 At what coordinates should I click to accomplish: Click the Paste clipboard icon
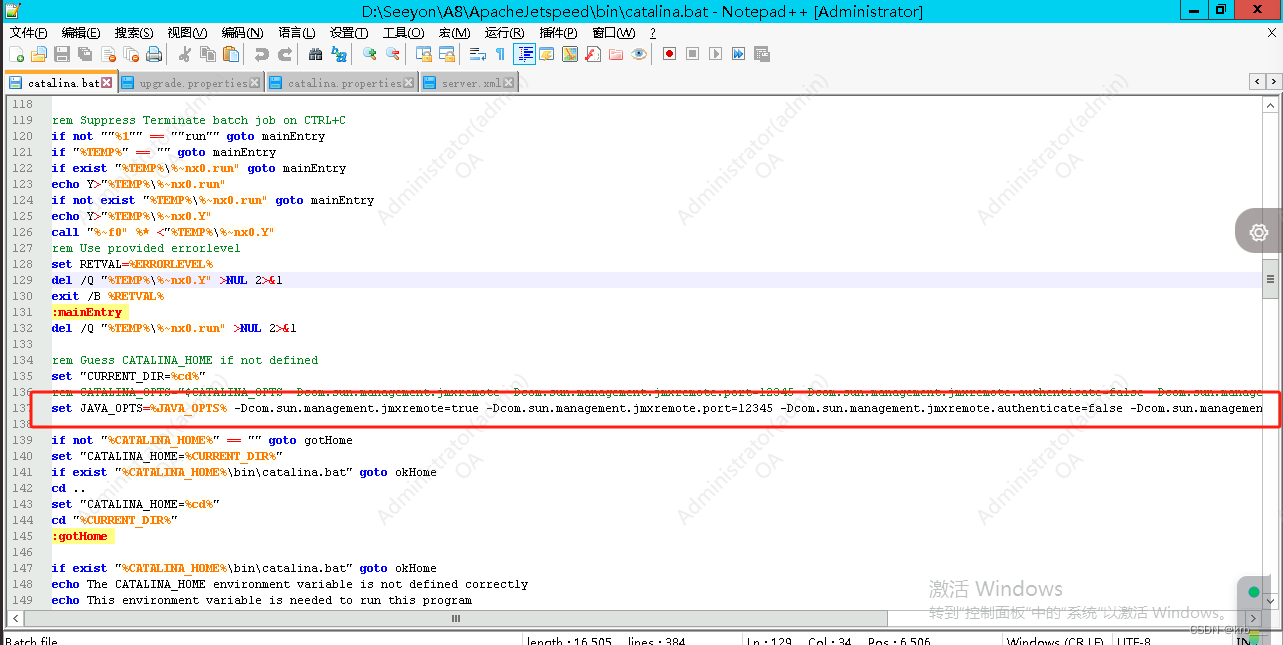click(x=231, y=54)
